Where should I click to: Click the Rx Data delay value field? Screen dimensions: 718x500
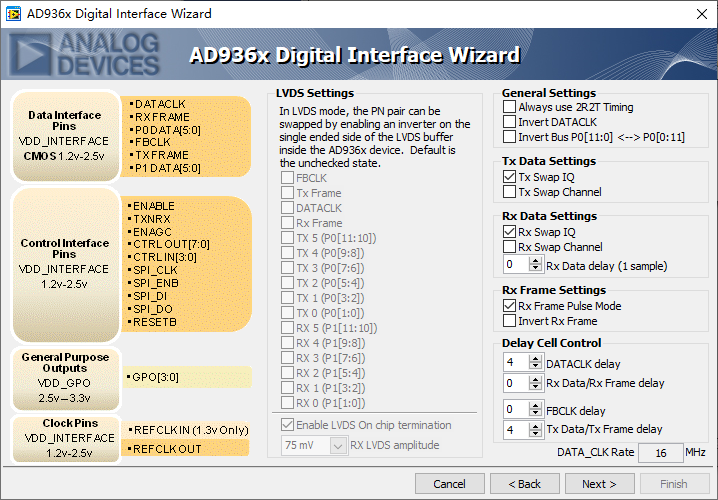516,265
